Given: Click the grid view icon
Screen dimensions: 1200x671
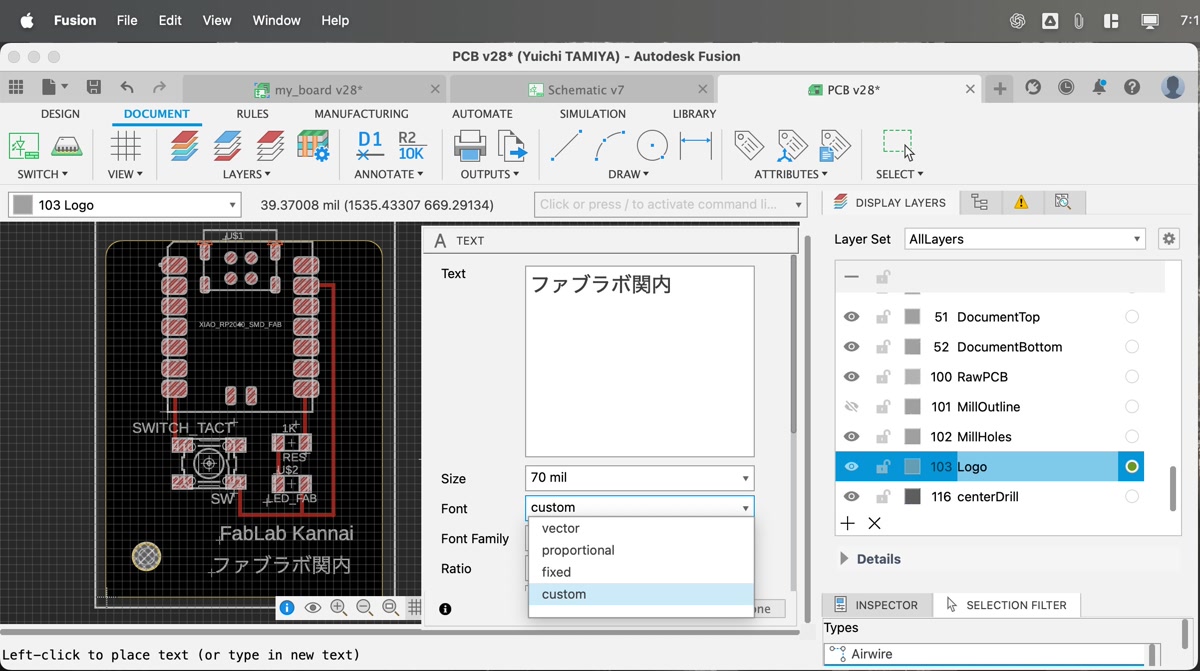Looking at the screenshot, I should [x=125, y=146].
